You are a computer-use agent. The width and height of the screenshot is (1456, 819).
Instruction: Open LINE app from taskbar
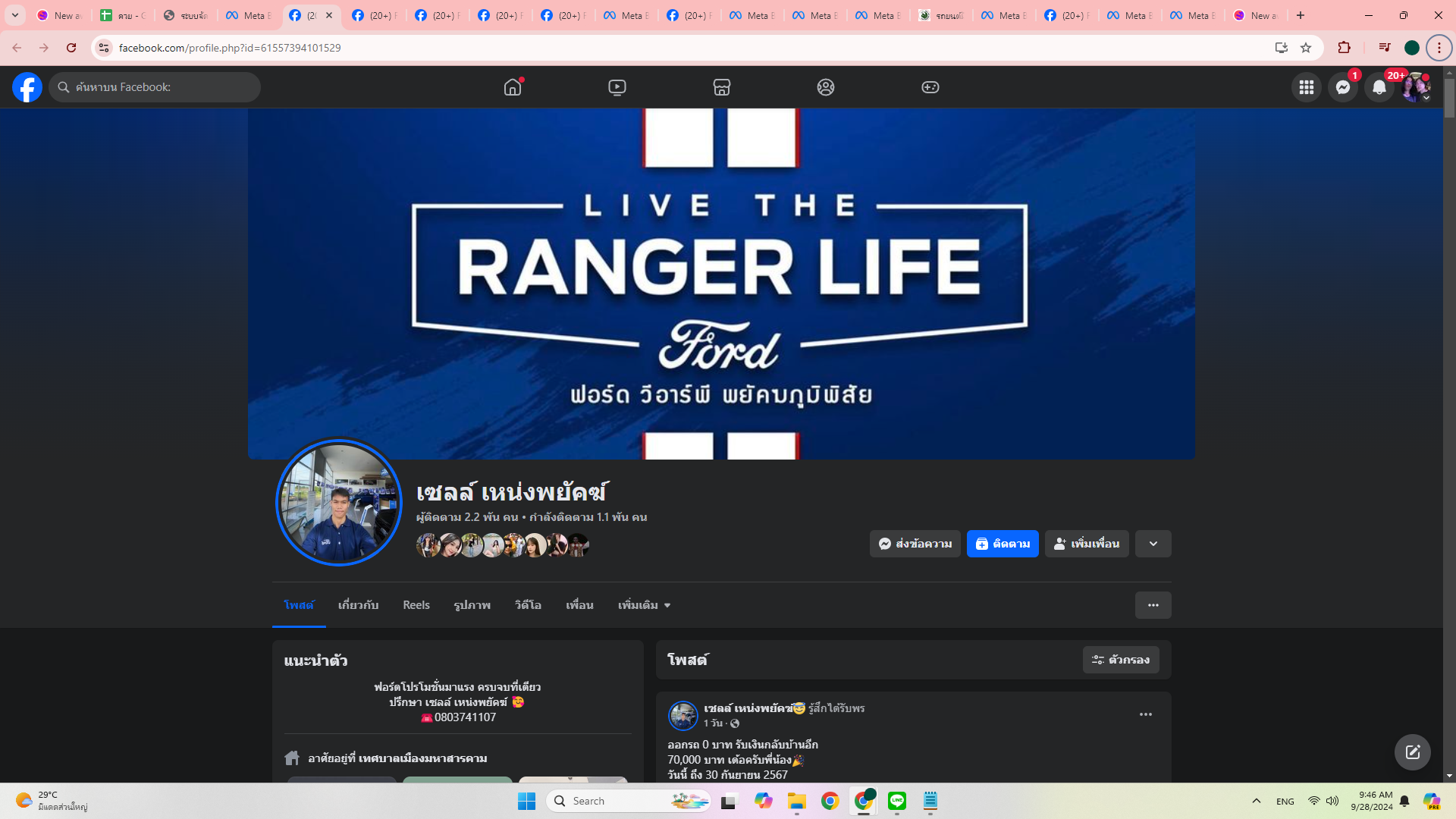point(896,801)
